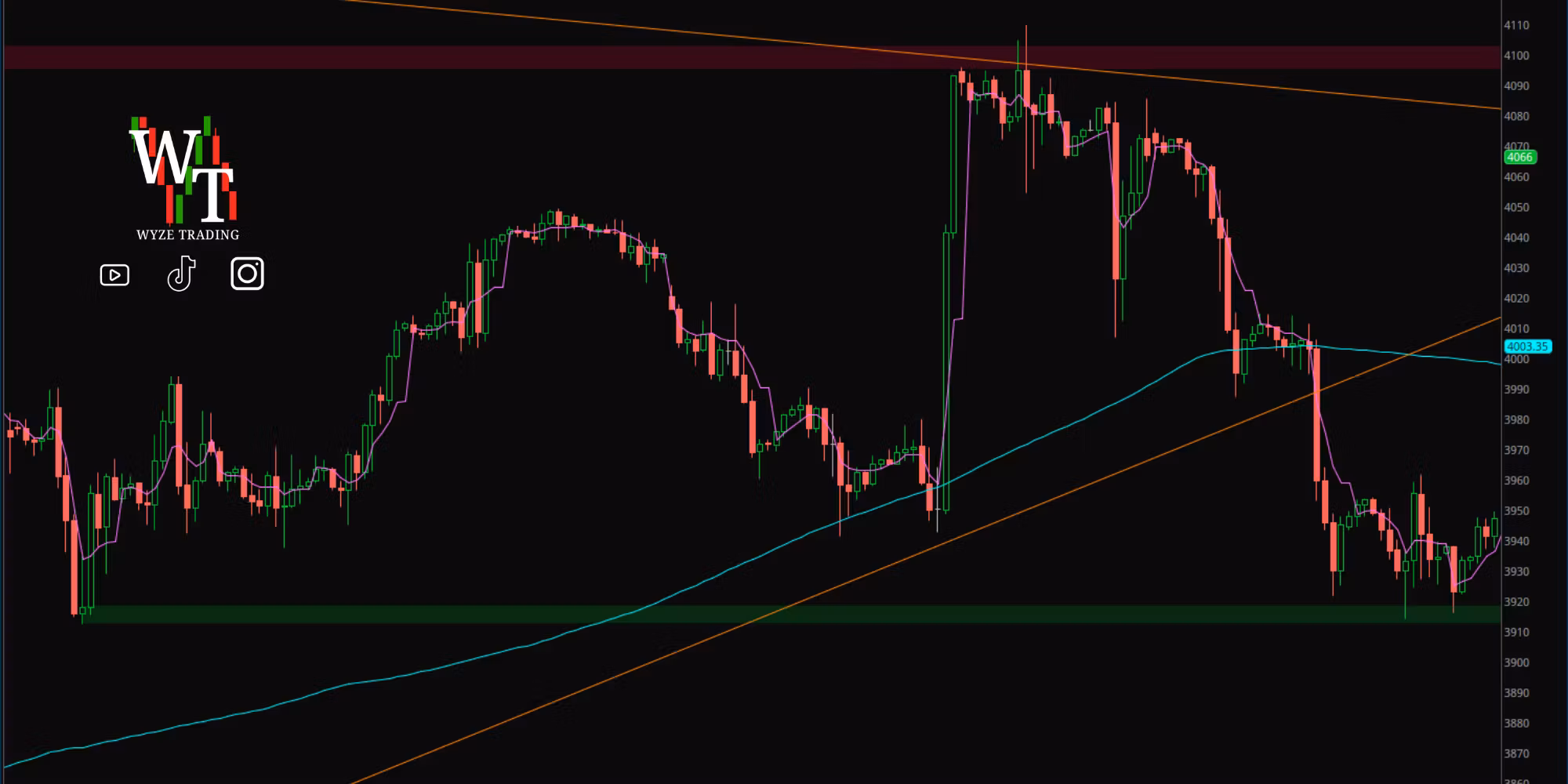Open the TikTok icon link
The image size is (1568, 784).
tap(181, 274)
